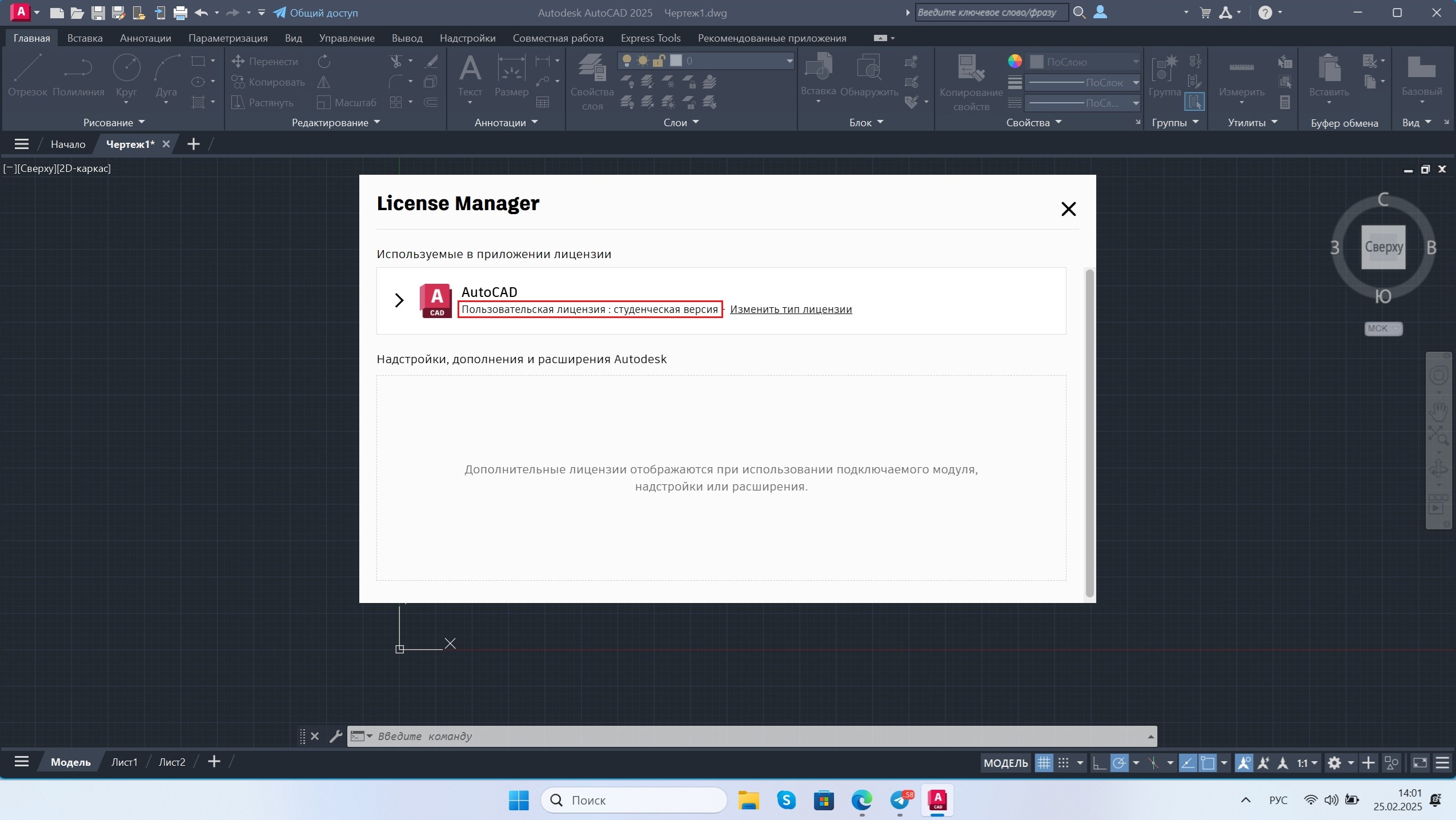The width and height of the screenshot is (1456, 820).
Task: Expand the Аннотации panel dropdown
Action: [506, 122]
